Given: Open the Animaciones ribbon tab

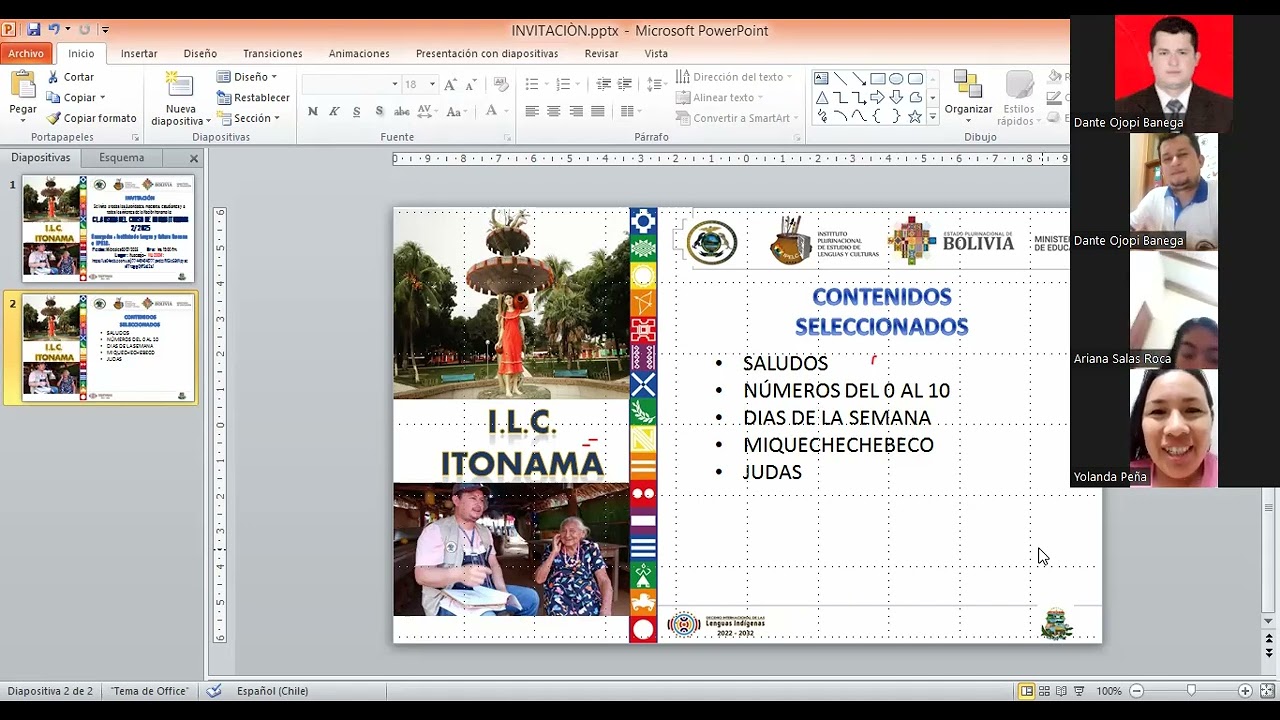Looking at the screenshot, I should click(359, 54).
